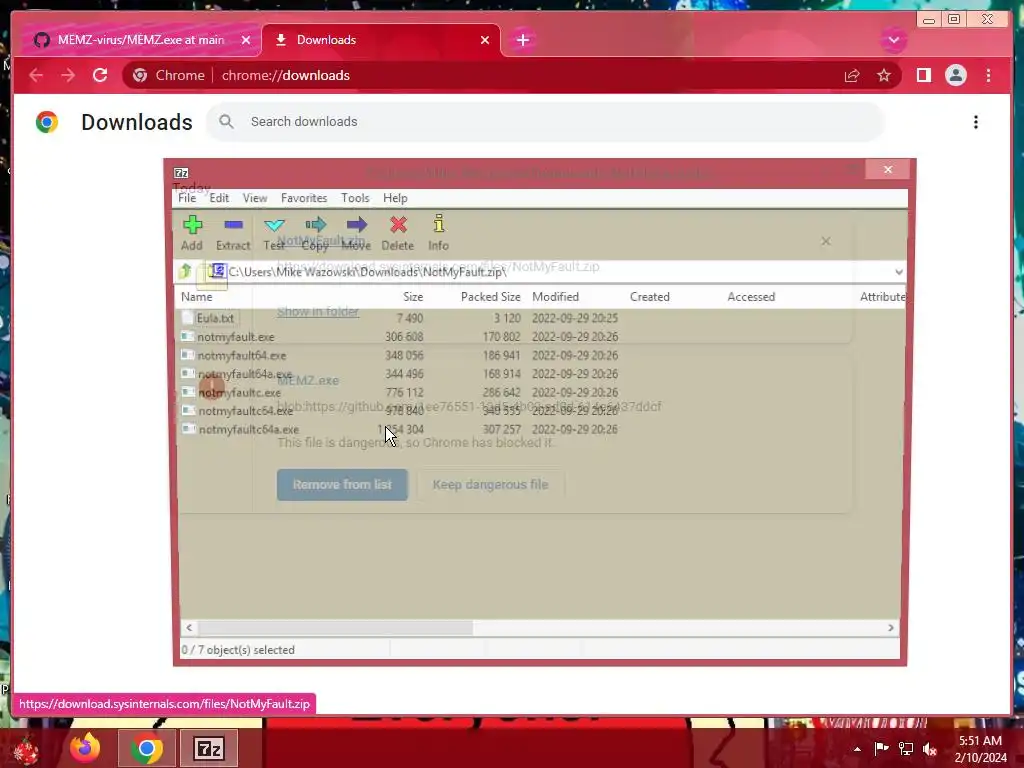Click in the Search downloads field
1024x768 pixels.
[x=545, y=121]
